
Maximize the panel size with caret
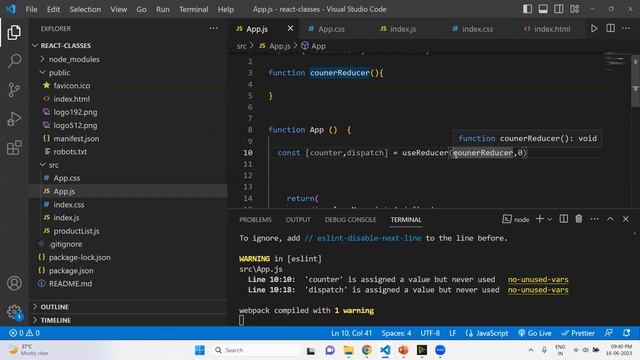coord(610,219)
